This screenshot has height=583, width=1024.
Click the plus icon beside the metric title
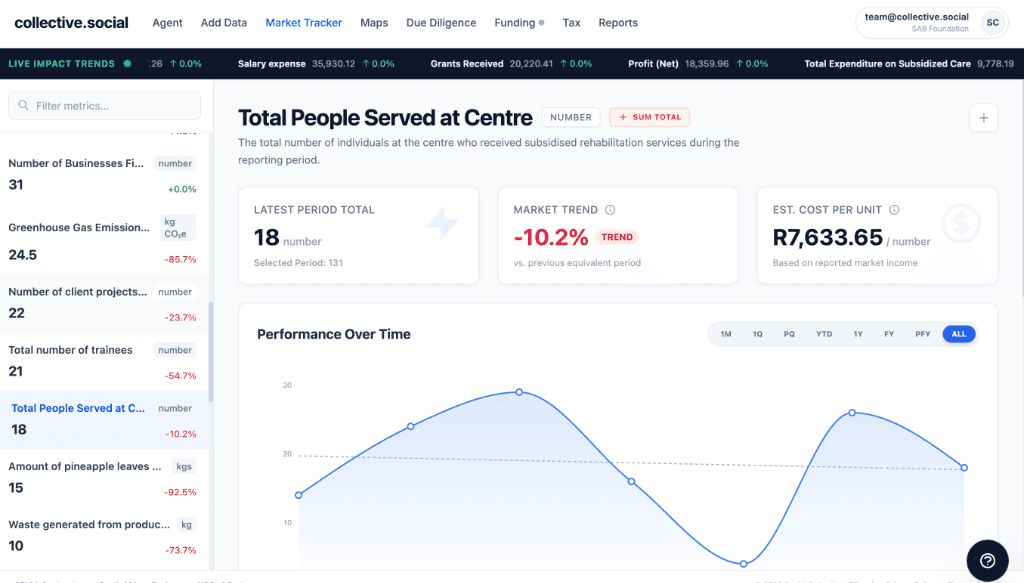click(x=984, y=118)
